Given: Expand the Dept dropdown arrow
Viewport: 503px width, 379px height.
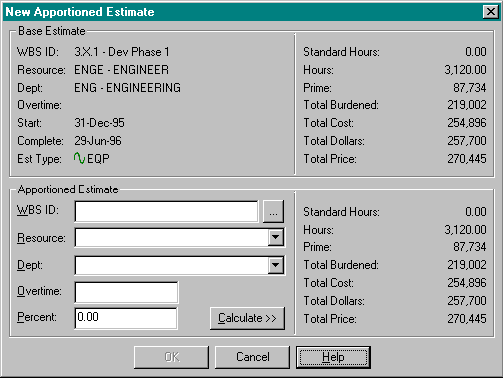Looking at the screenshot, I should point(275,265).
